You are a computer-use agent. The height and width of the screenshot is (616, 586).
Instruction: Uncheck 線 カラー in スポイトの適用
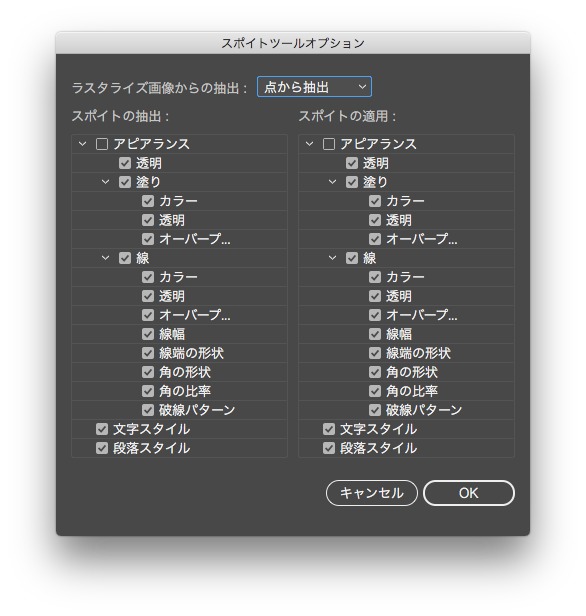375,277
